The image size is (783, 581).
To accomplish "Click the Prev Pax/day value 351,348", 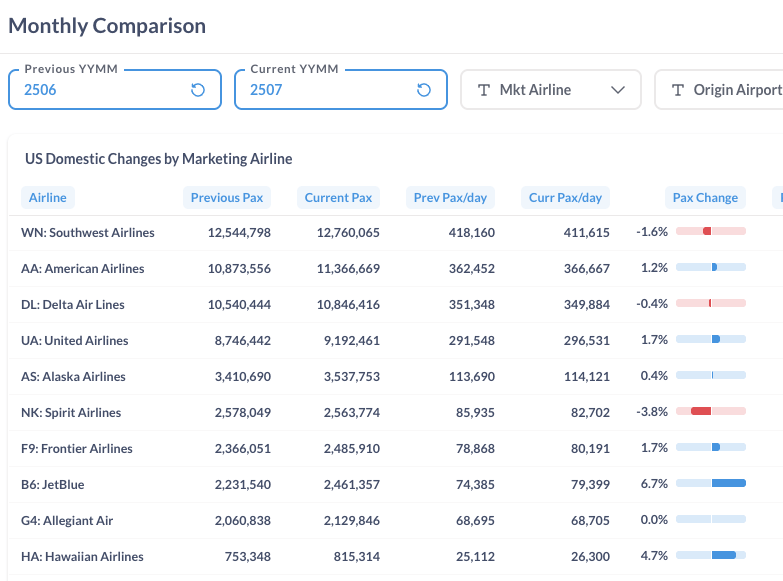I will click(x=471, y=304).
